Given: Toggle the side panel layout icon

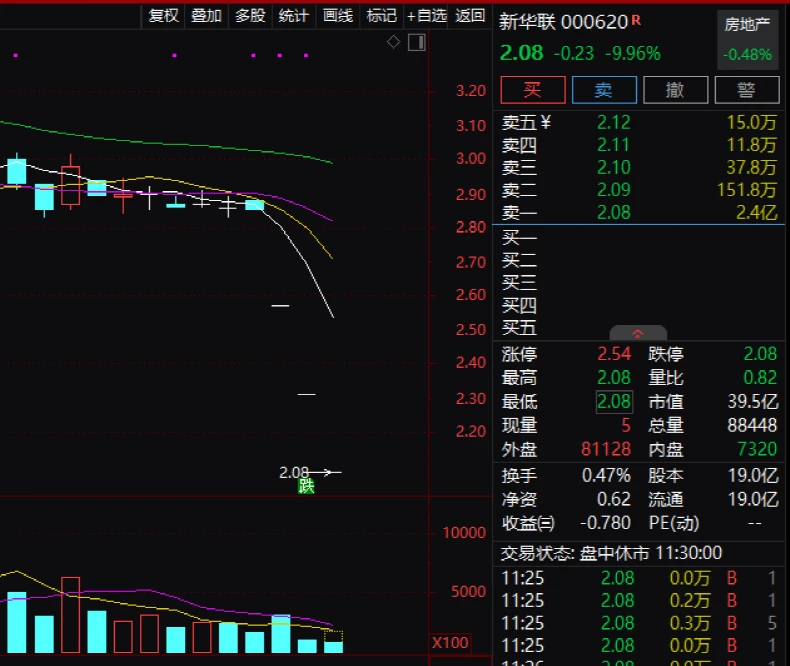Looking at the screenshot, I should (x=416, y=42).
